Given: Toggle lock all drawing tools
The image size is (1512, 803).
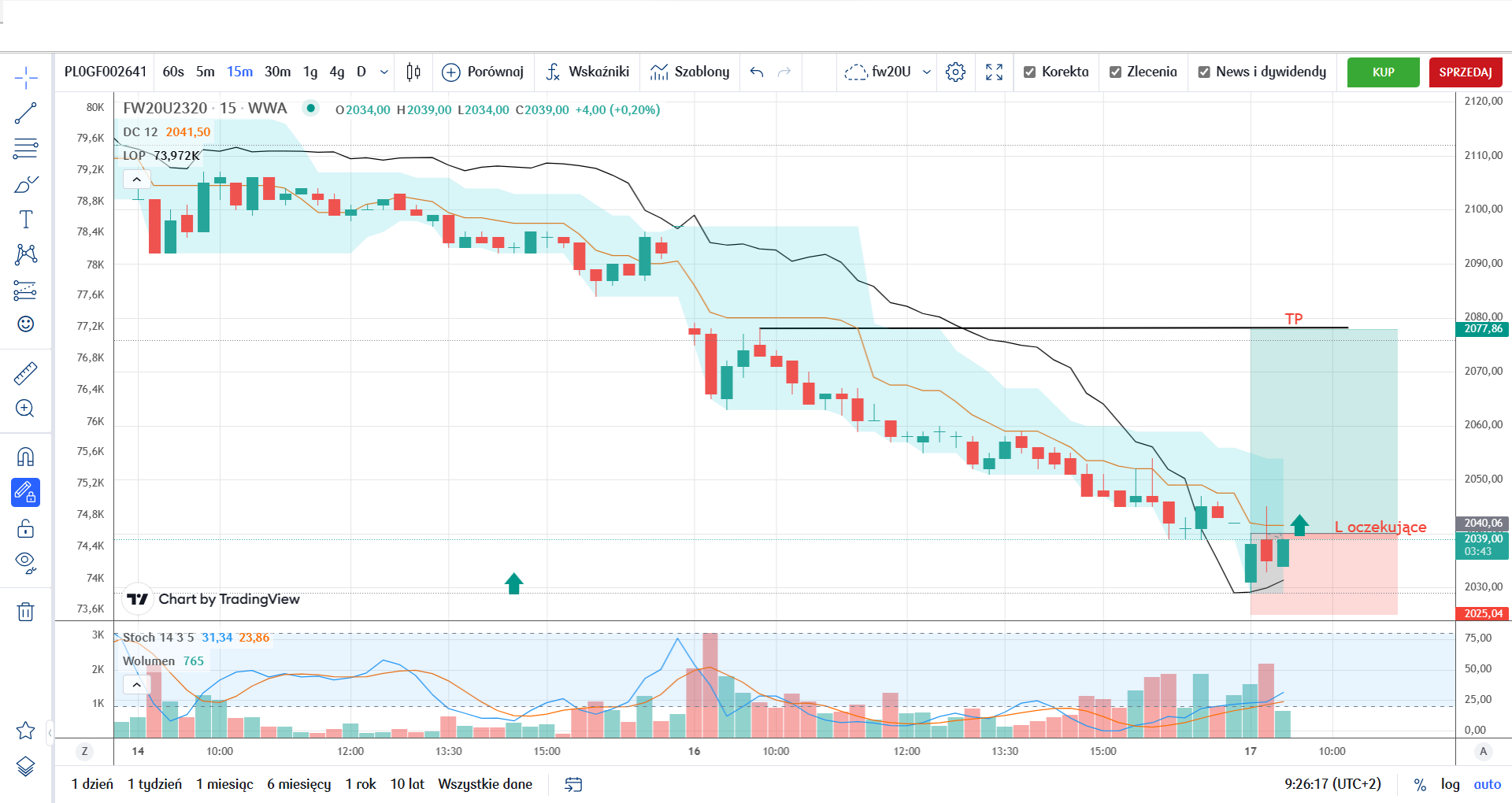Looking at the screenshot, I should pos(26,527).
